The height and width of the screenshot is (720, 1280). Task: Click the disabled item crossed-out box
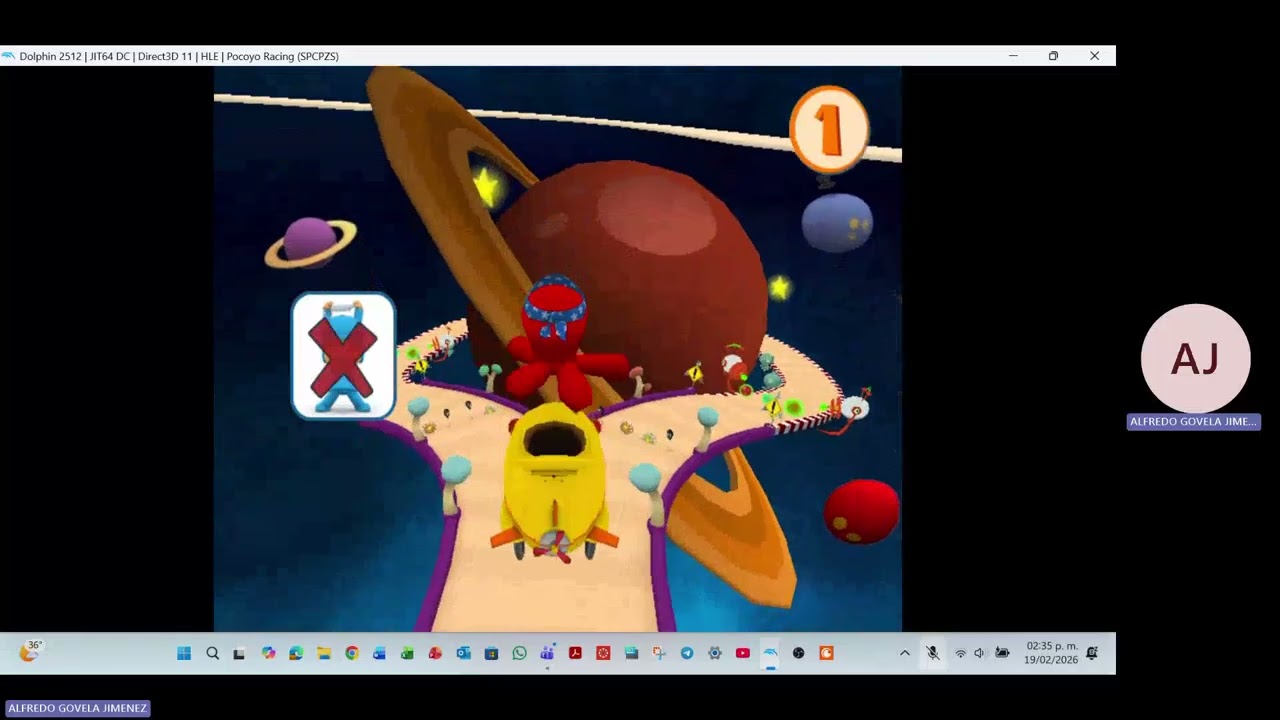(x=343, y=356)
